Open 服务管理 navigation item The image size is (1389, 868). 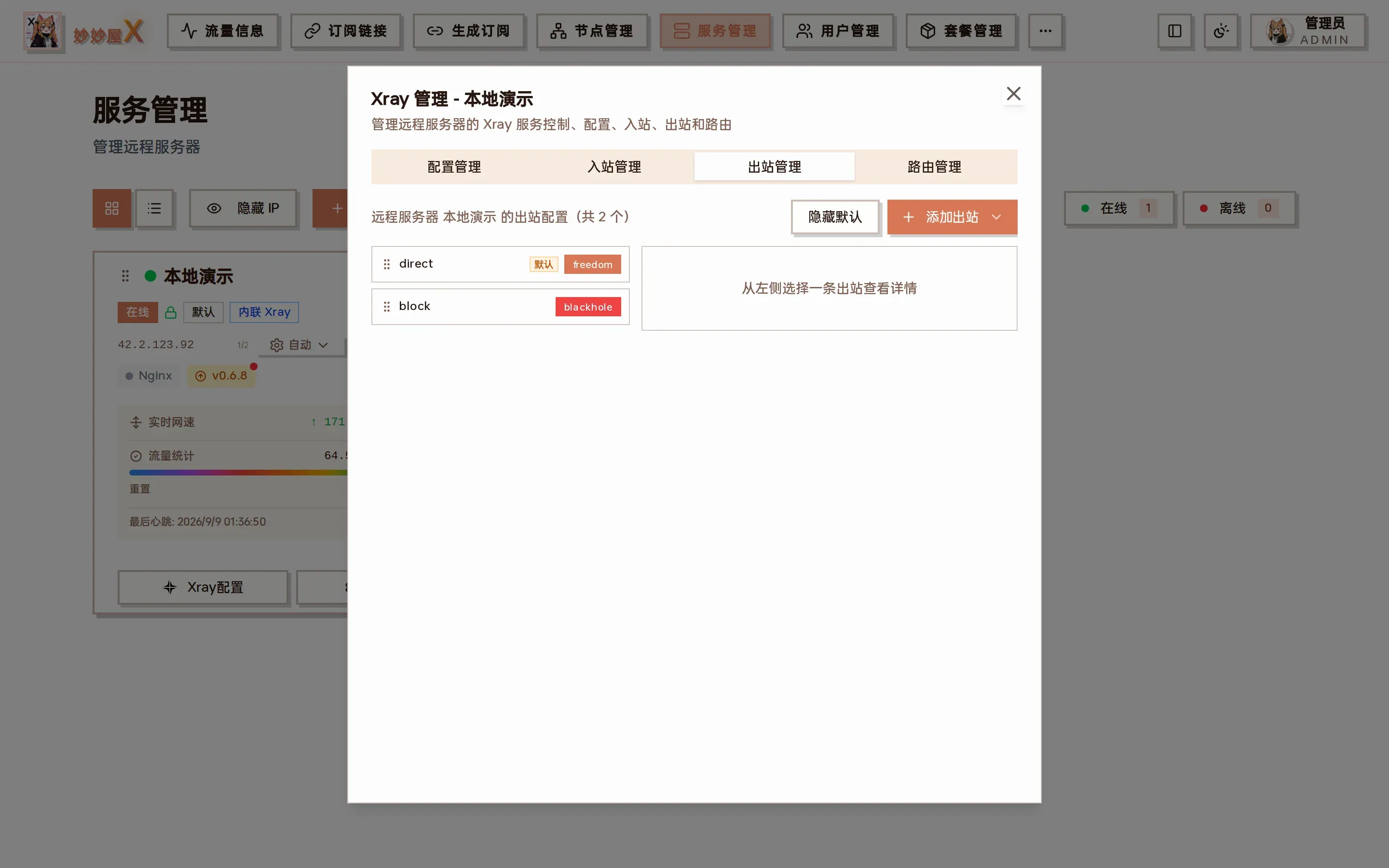point(715,31)
